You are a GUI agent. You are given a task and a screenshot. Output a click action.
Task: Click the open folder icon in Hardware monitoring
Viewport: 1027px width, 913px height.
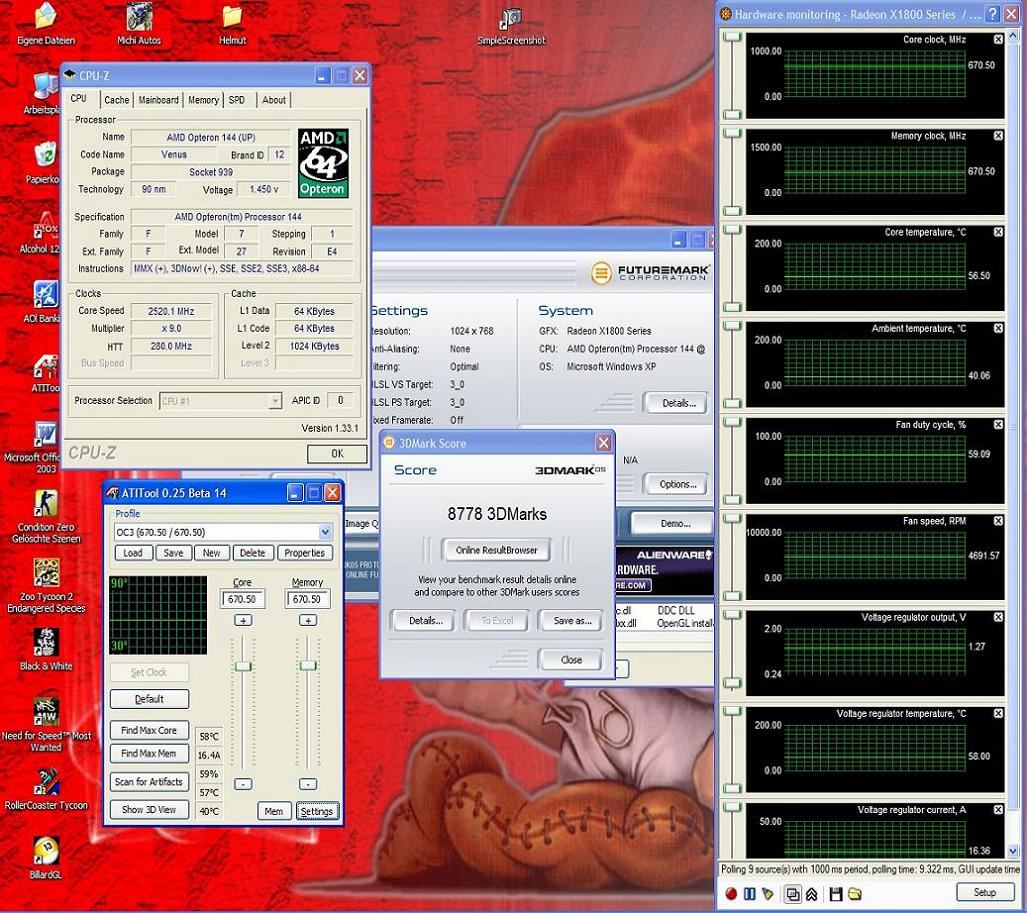(855, 893)
